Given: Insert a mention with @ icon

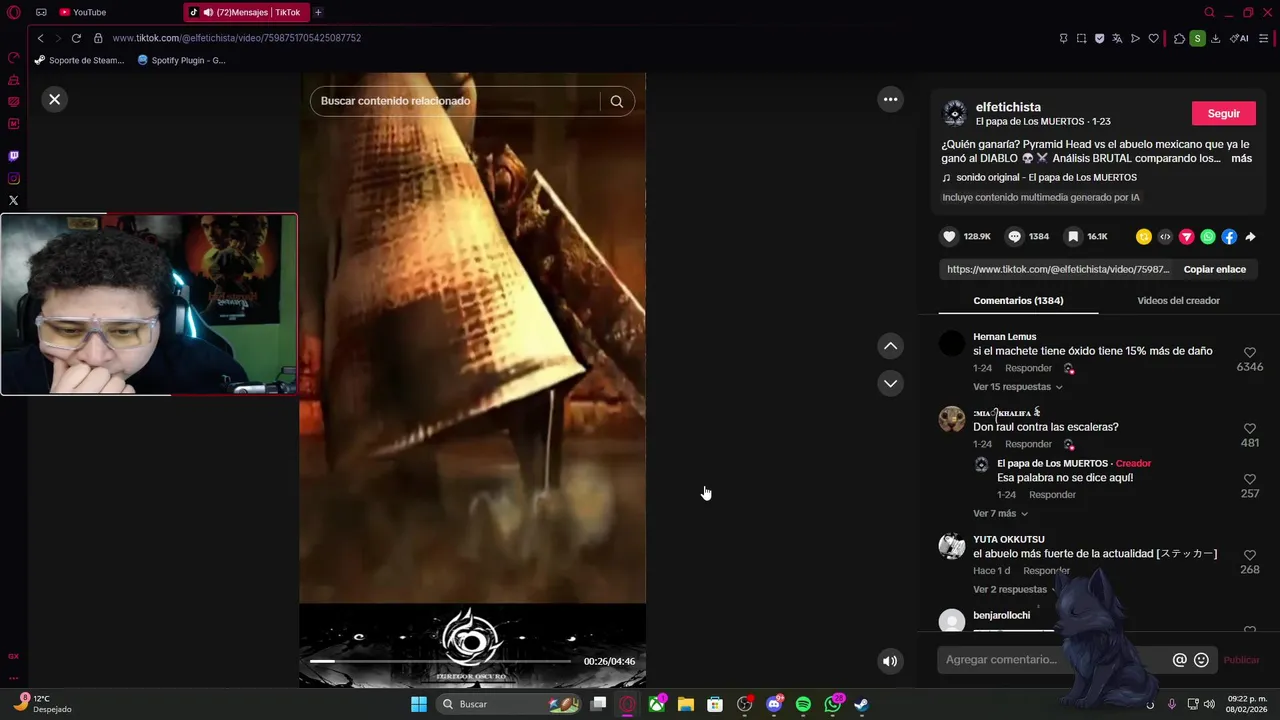Looking at the screenshot, I should pos(1180,660).
